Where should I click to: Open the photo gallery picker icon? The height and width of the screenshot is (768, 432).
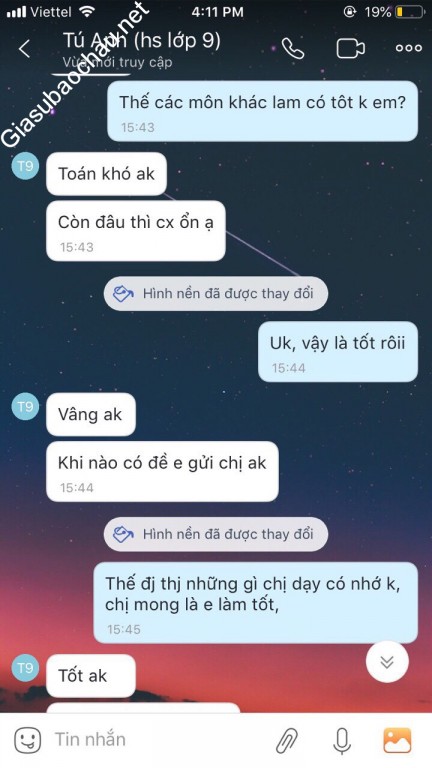[397, 740]
